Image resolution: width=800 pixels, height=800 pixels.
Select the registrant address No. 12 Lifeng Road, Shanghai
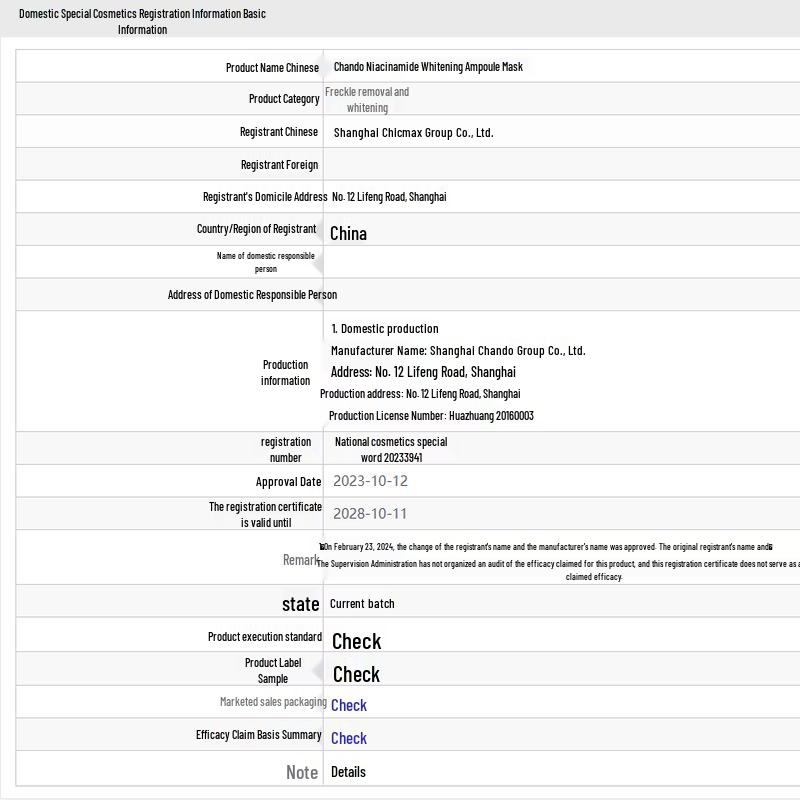[x=389, y=197]
